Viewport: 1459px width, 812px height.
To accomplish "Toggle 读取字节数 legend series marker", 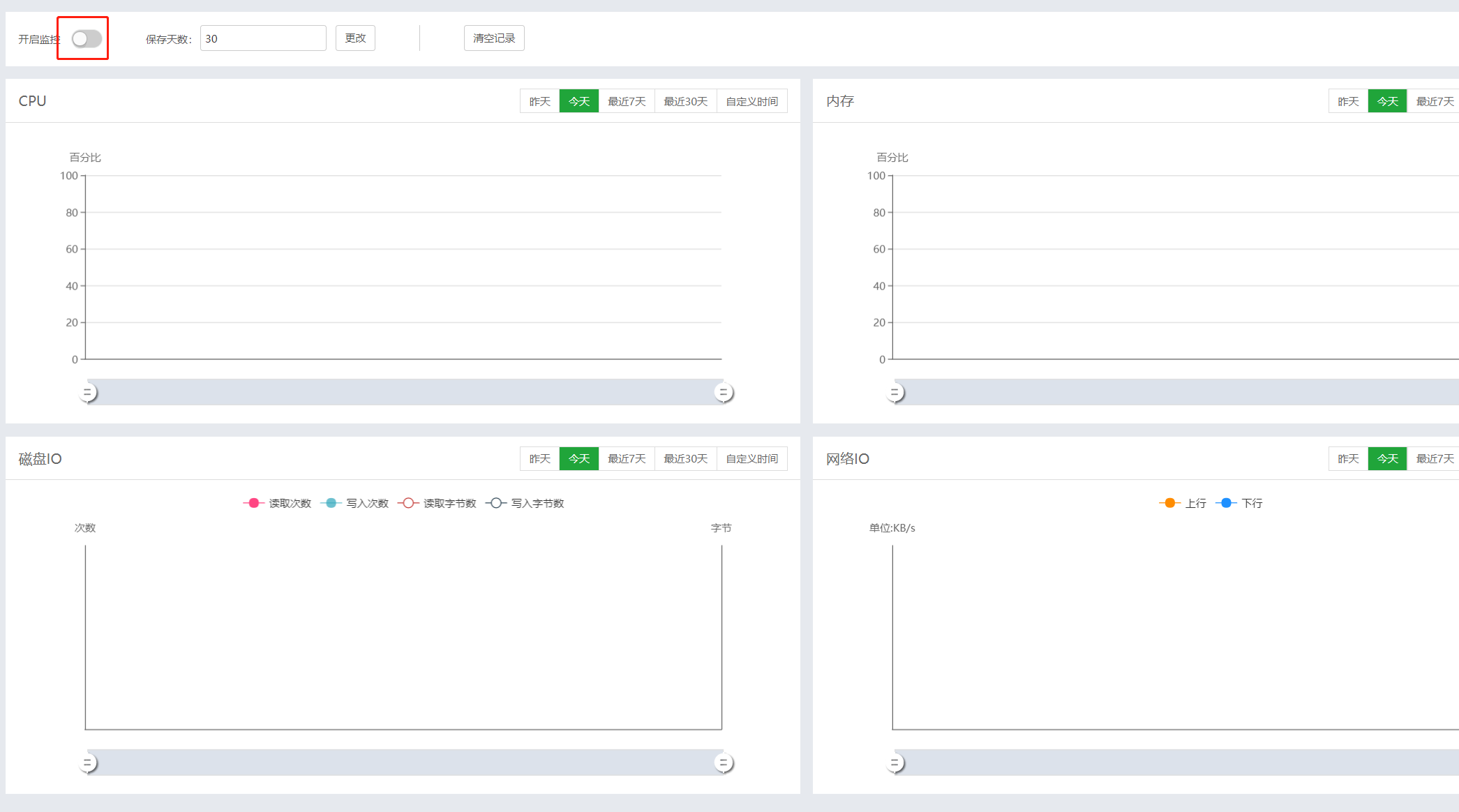I will pos(408,503).
